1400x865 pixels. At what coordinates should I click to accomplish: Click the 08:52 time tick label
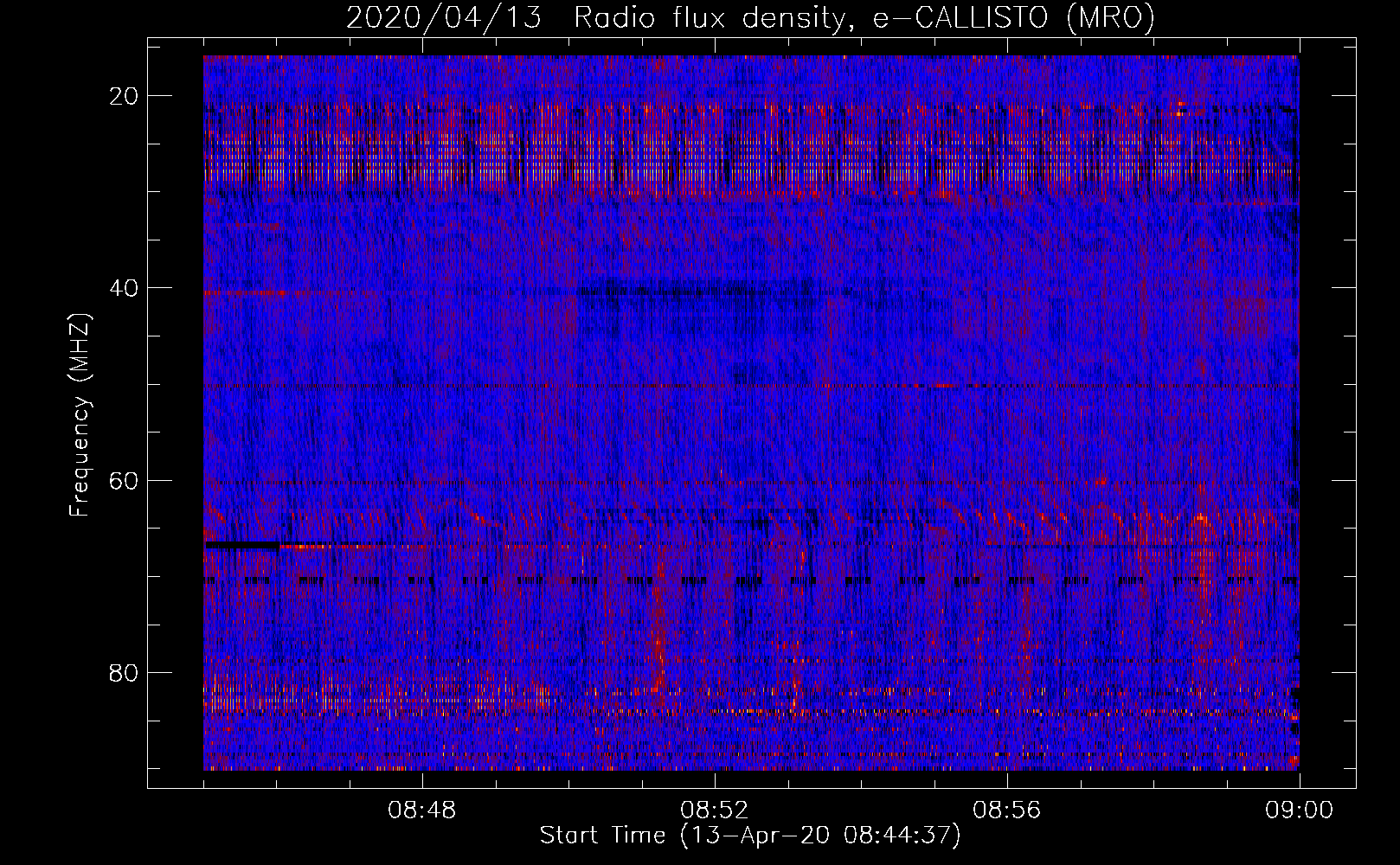[x=715, y=811]
